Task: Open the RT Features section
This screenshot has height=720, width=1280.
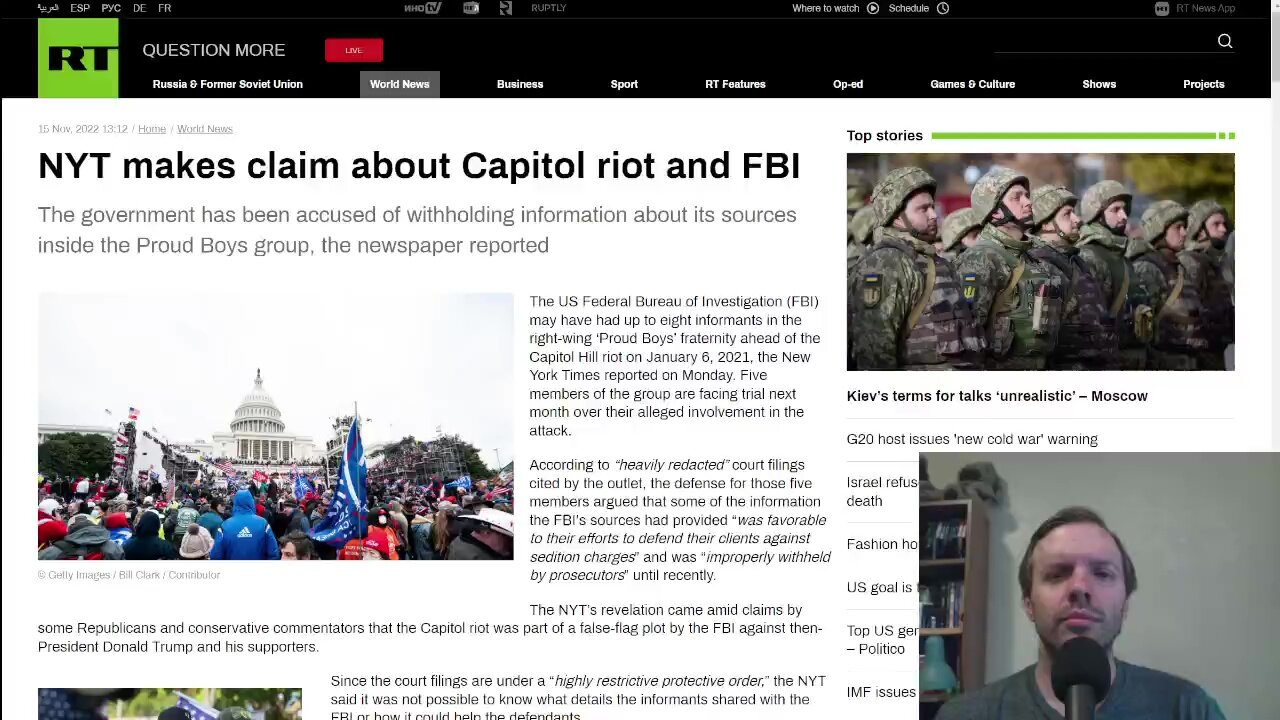Action: 735,84
